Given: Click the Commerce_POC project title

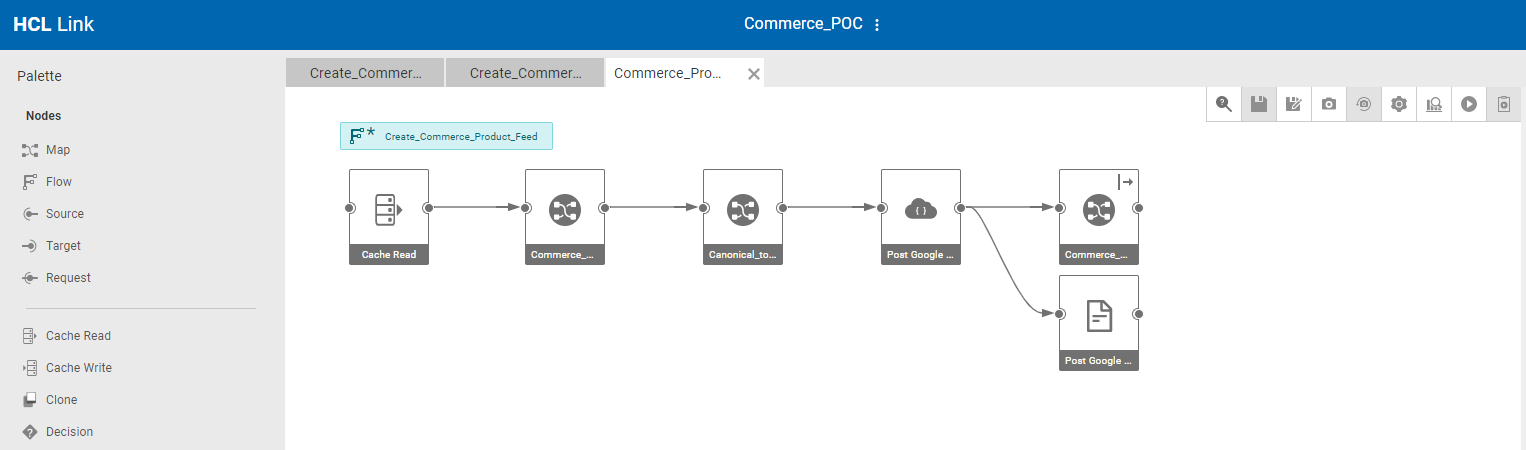Looking at the screenshot, I should 803,24.
